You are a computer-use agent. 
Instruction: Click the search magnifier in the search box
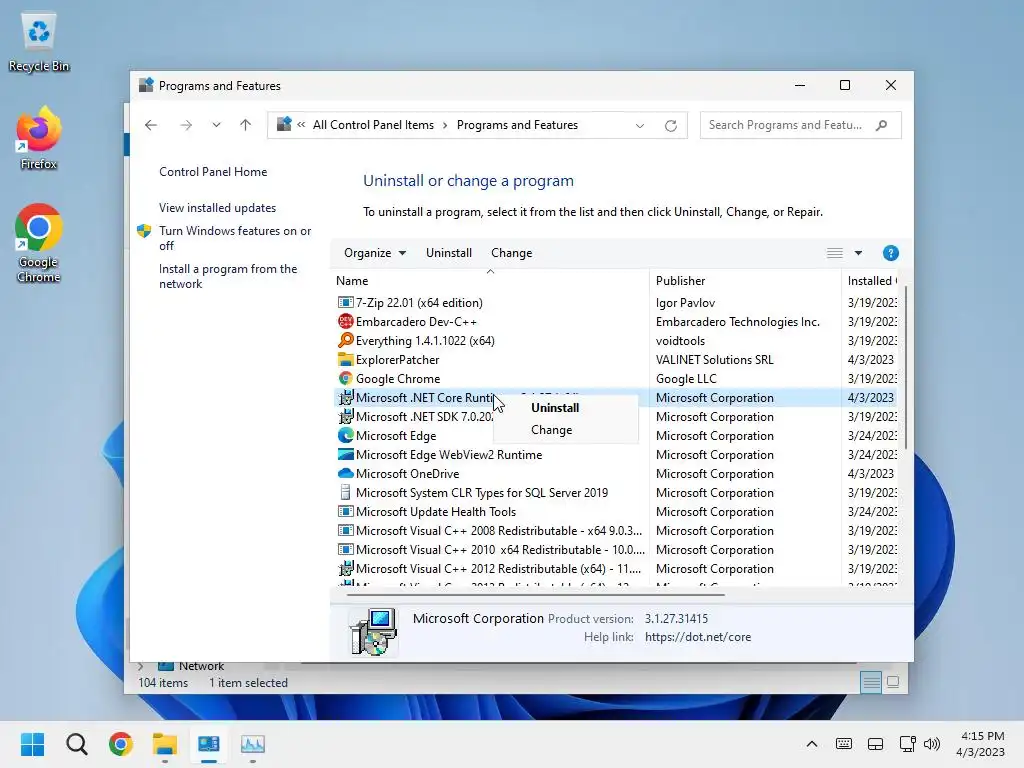coord(882,125)
